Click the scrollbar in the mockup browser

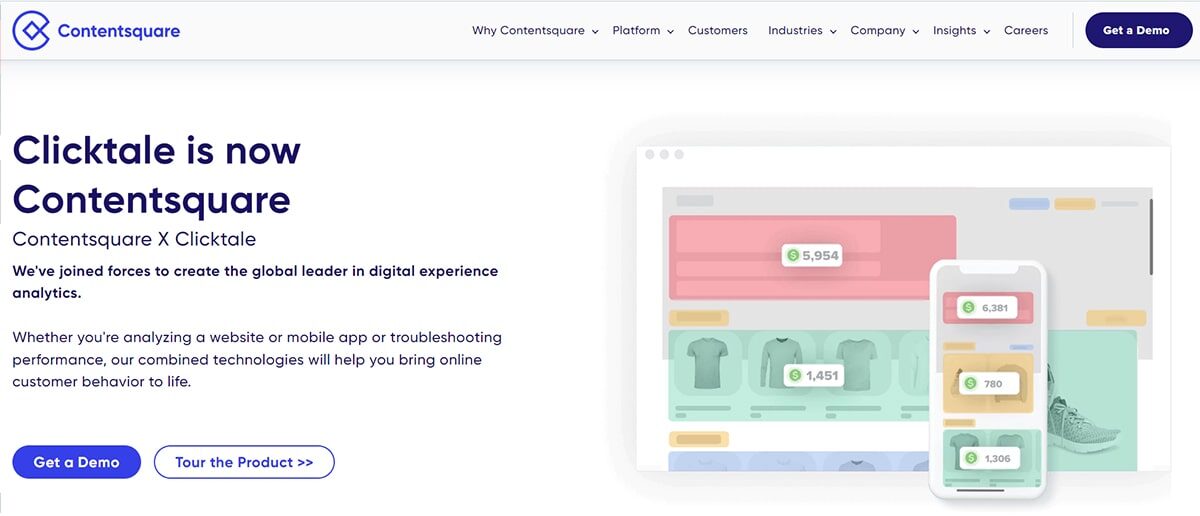tap(1150, 236)
